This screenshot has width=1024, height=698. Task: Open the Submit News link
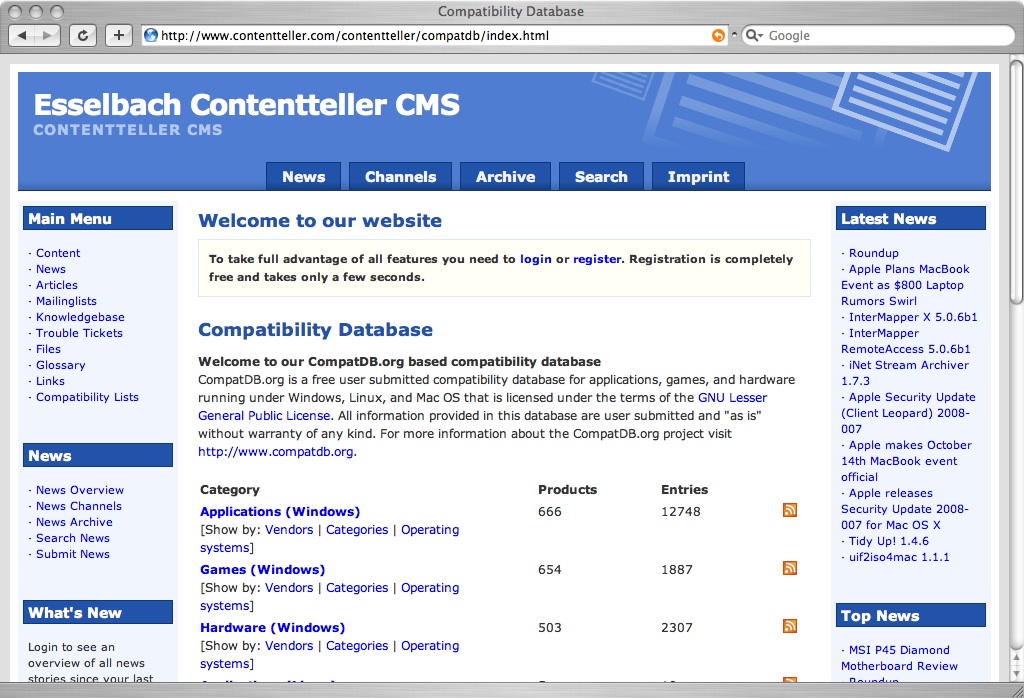point(73,554)
